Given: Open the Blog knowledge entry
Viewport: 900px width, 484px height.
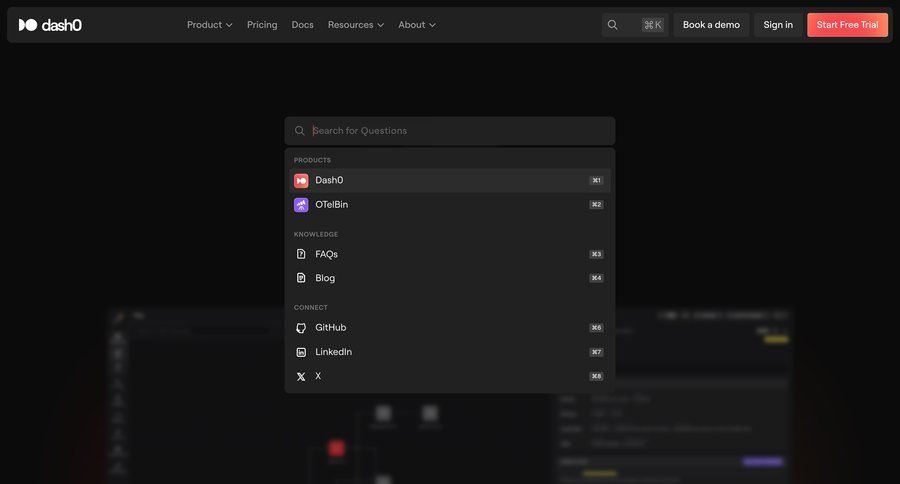Looking at the screenshot, I should pos(450,278).
